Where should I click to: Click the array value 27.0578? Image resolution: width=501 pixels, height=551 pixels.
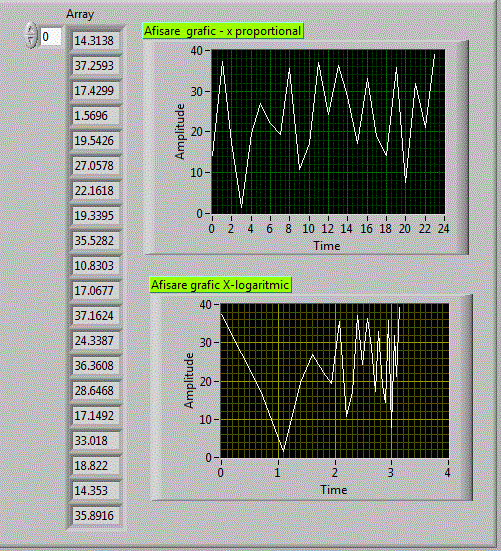click(94, 166)
